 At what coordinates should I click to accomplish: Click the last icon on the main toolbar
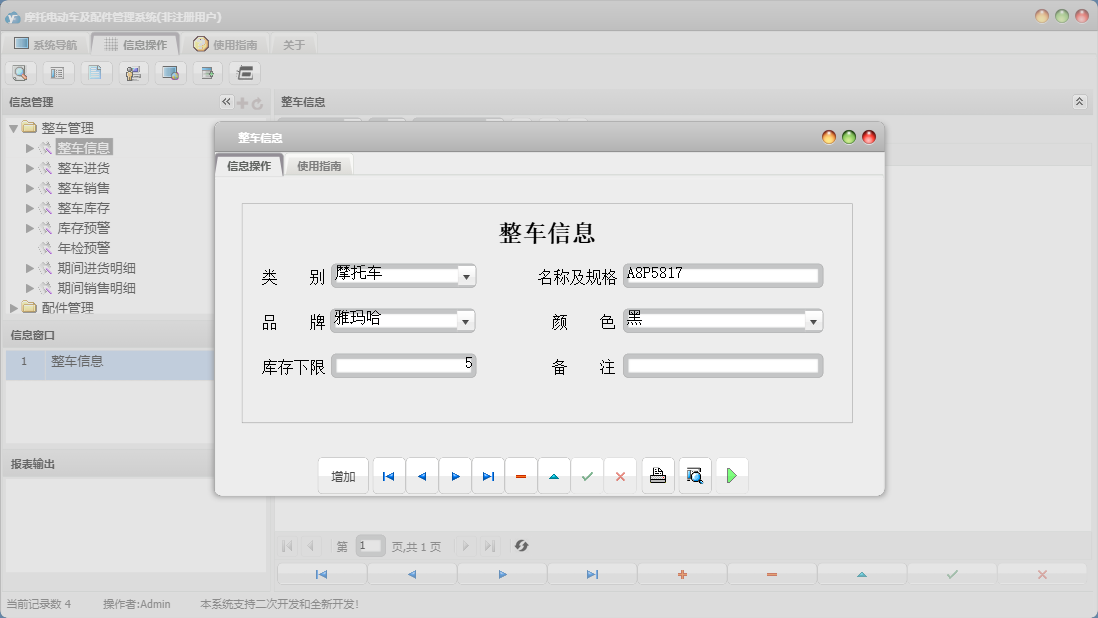[x=243, y=72]
